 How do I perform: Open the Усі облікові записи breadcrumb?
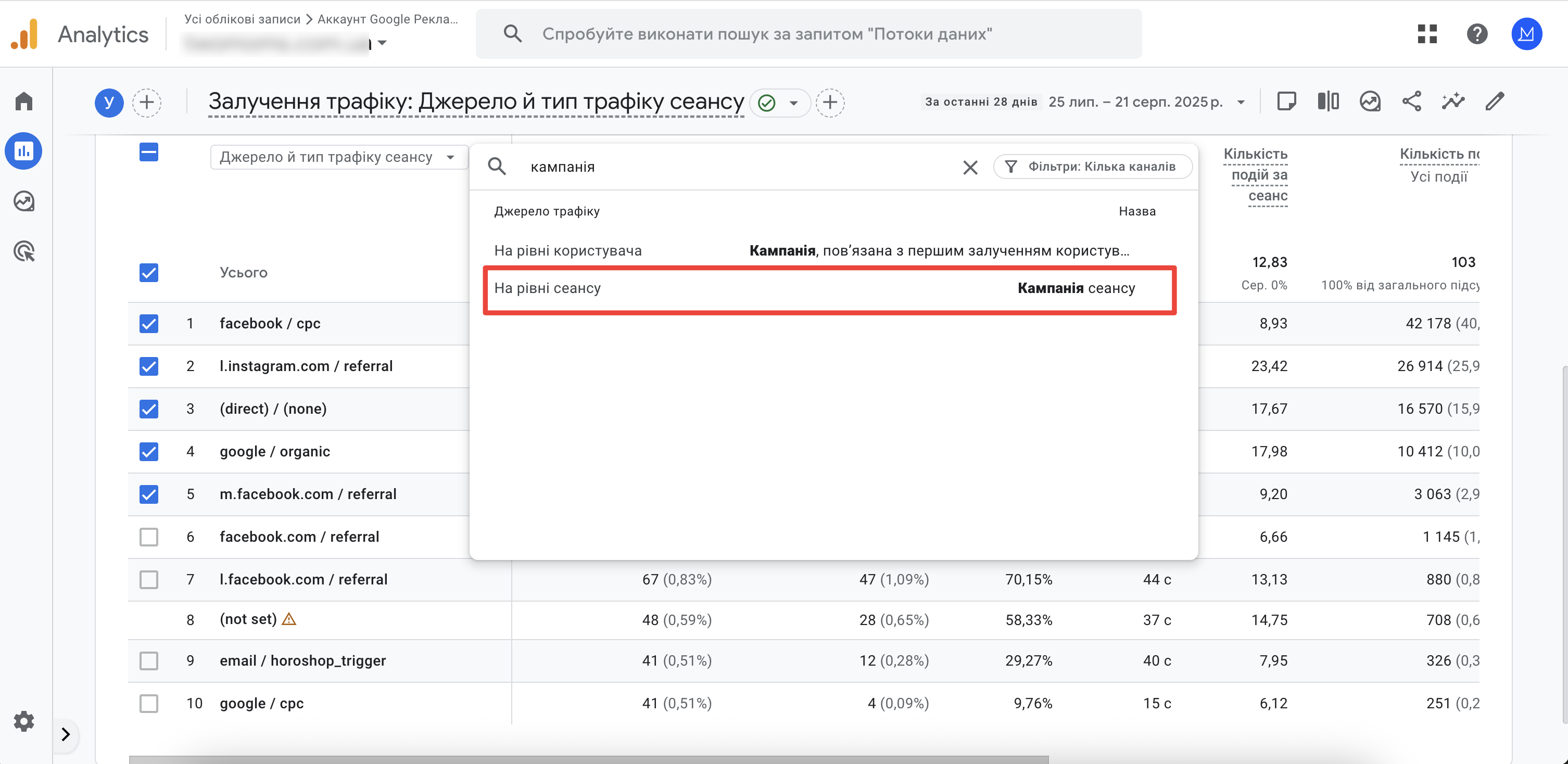coord(242,19)
